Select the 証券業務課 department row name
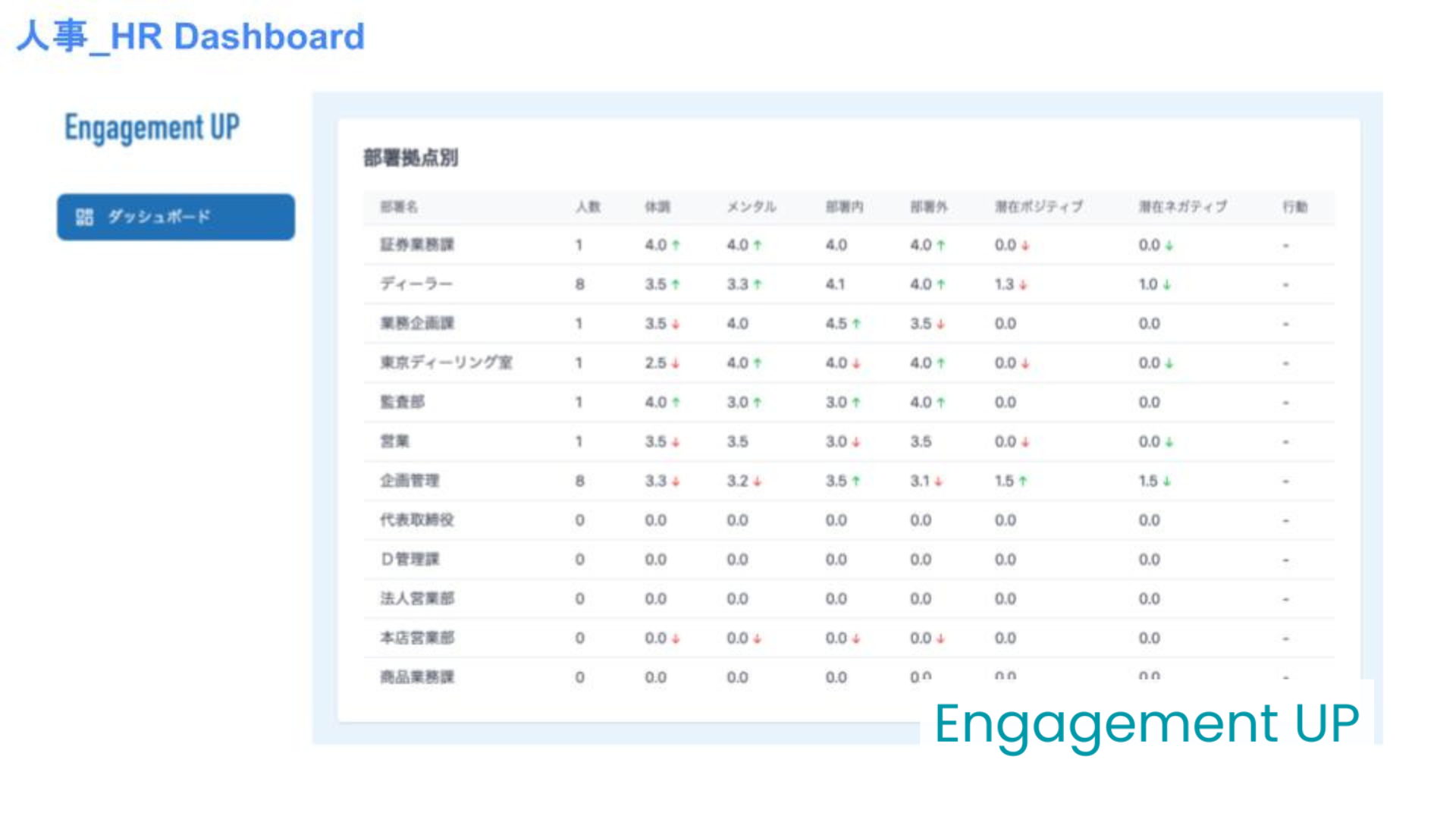This screenshot has height=819, width=1456. (417, 245)
